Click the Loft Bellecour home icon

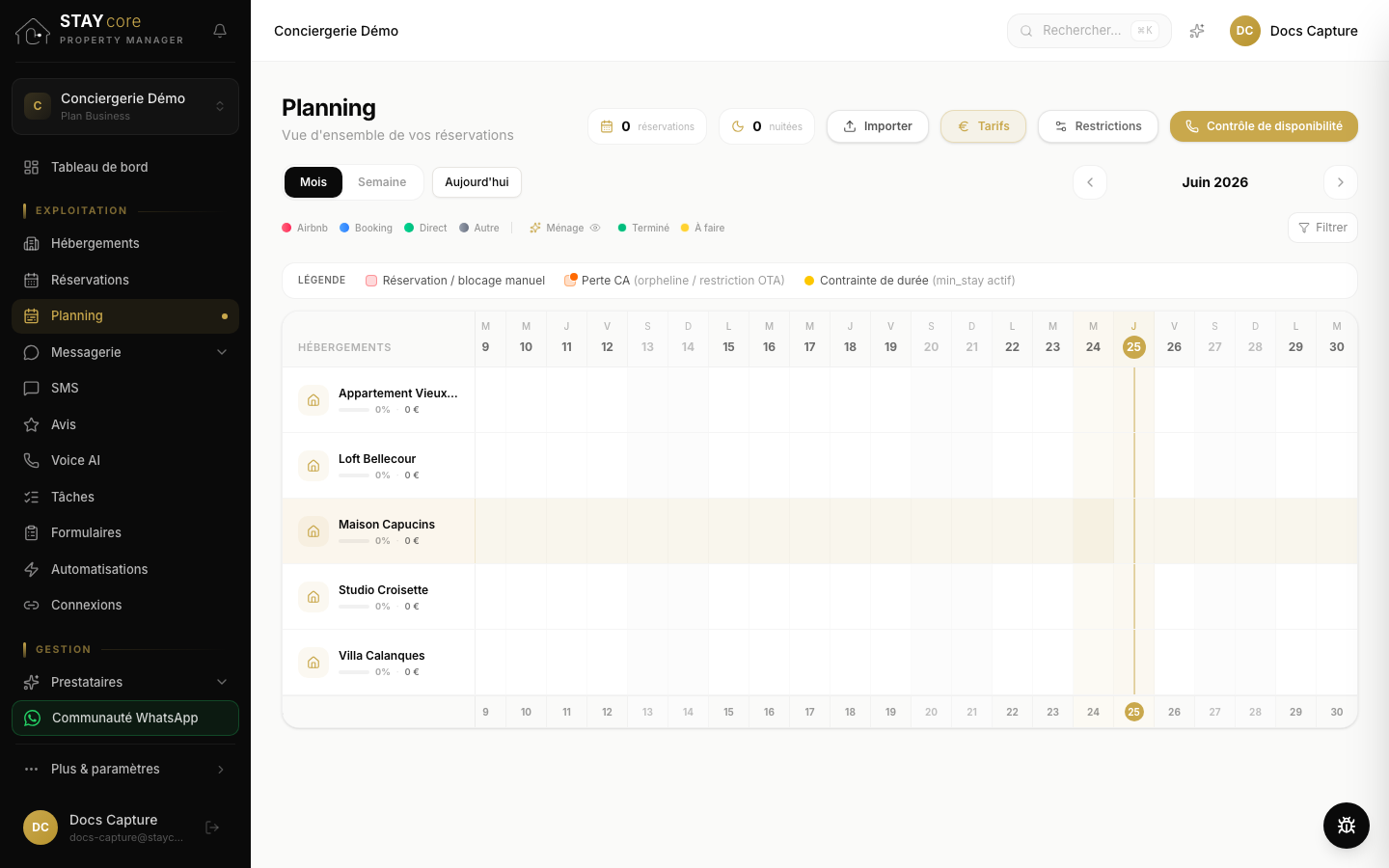click(x=313, y=466)
